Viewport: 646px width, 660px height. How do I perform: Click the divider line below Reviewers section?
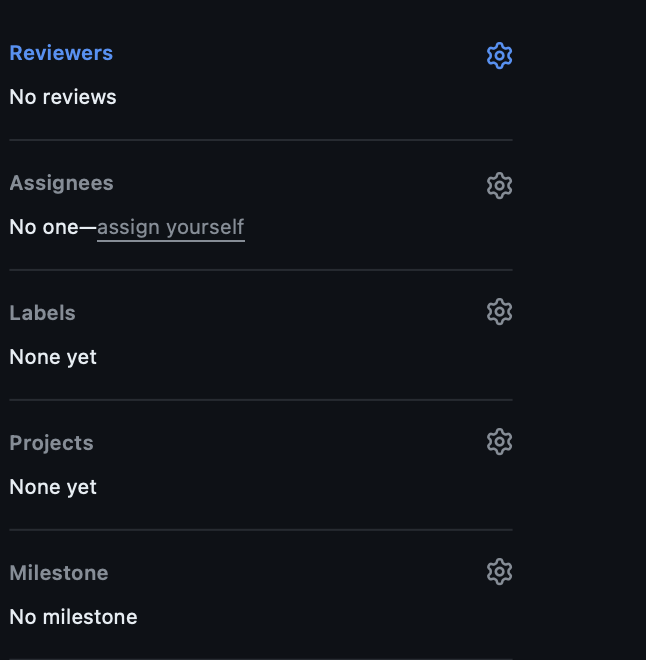[260, 140]
